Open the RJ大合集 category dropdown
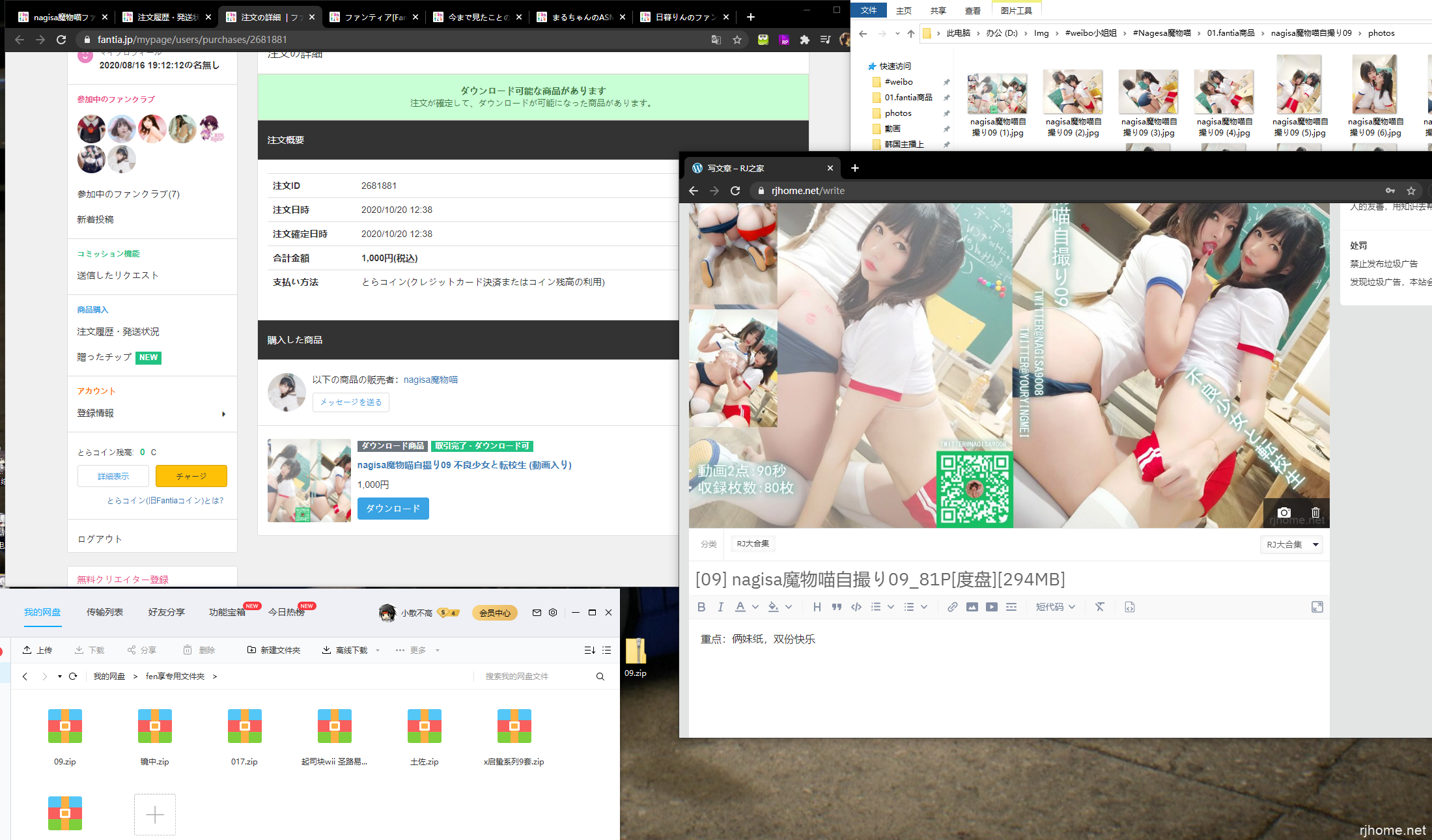 [1291, 544]
